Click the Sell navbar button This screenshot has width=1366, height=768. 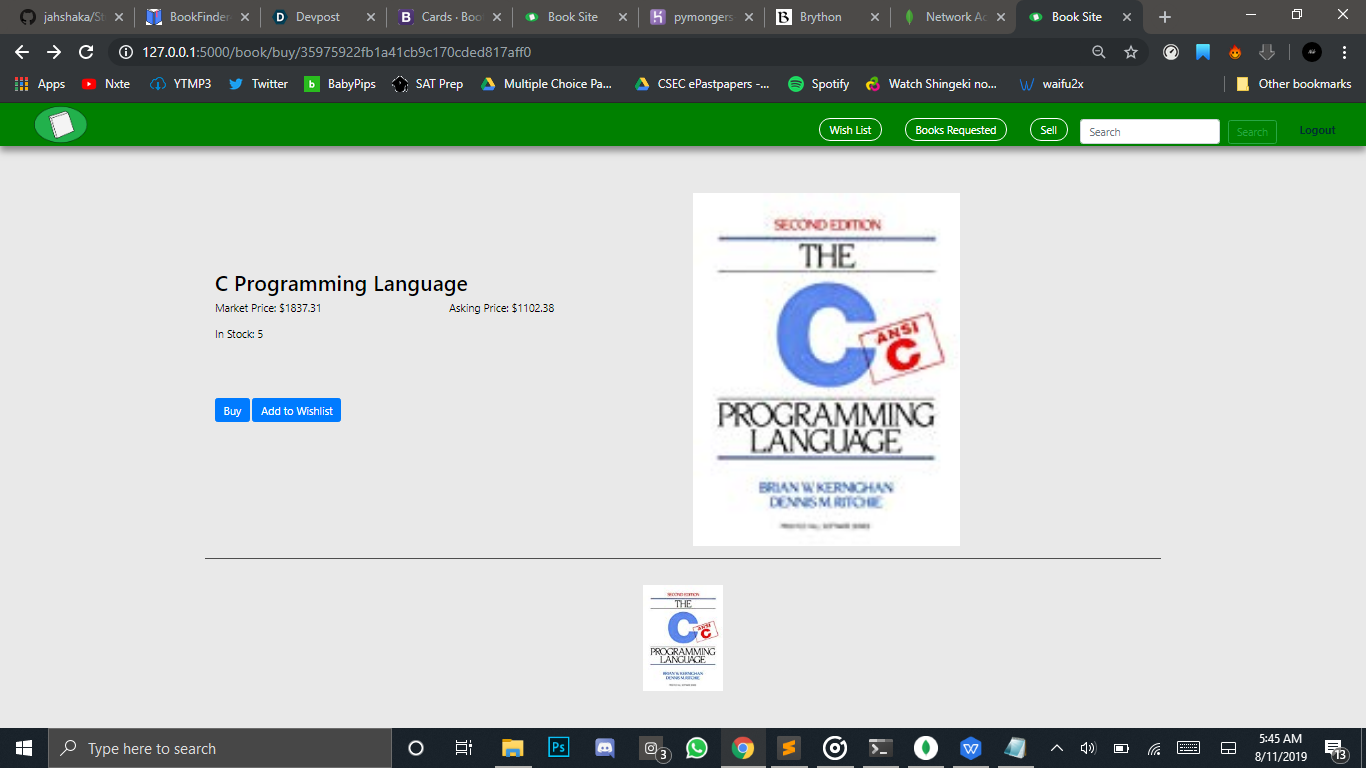click(x=1048, y=130)
